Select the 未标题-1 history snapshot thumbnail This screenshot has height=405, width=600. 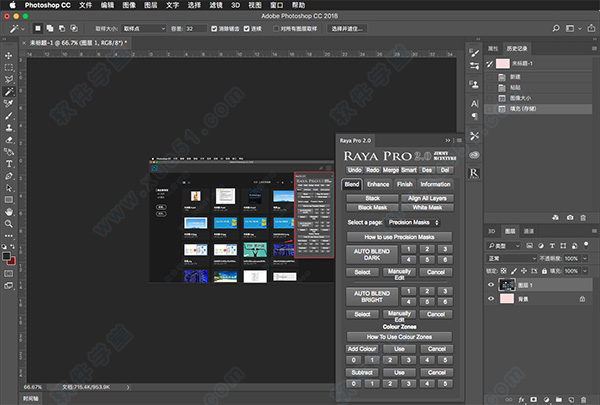(x=503, y=64)
